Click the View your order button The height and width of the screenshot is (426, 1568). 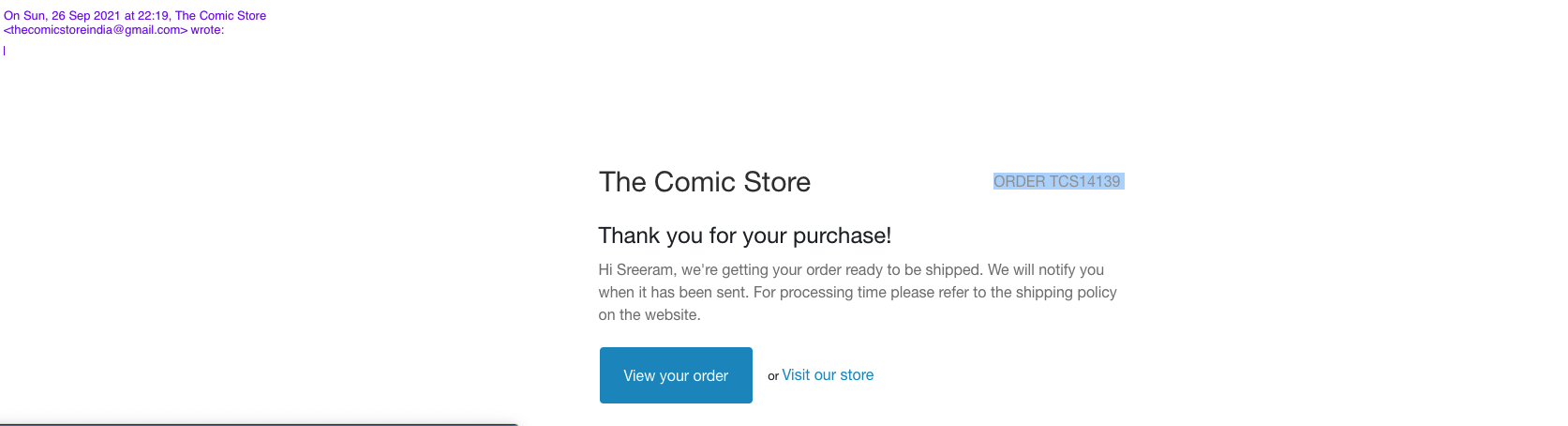click(x=676, y=375)
